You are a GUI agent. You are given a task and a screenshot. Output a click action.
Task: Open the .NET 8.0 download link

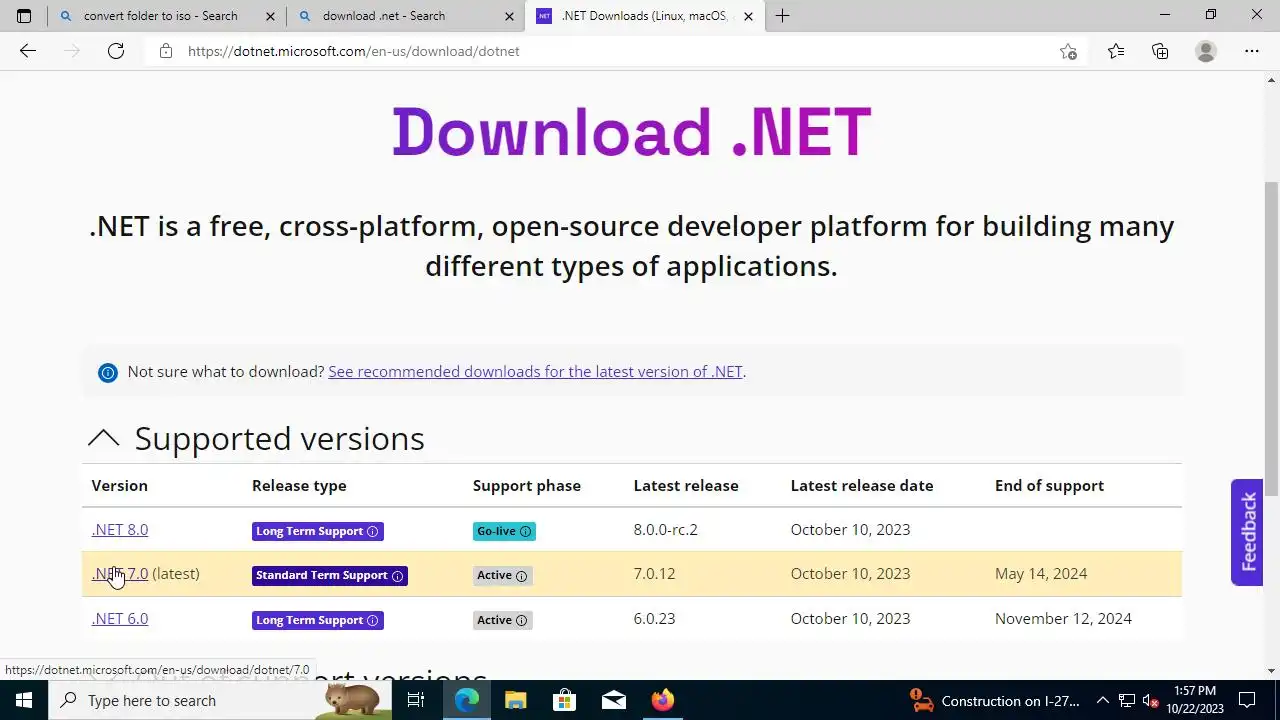(x=120, y=530)
